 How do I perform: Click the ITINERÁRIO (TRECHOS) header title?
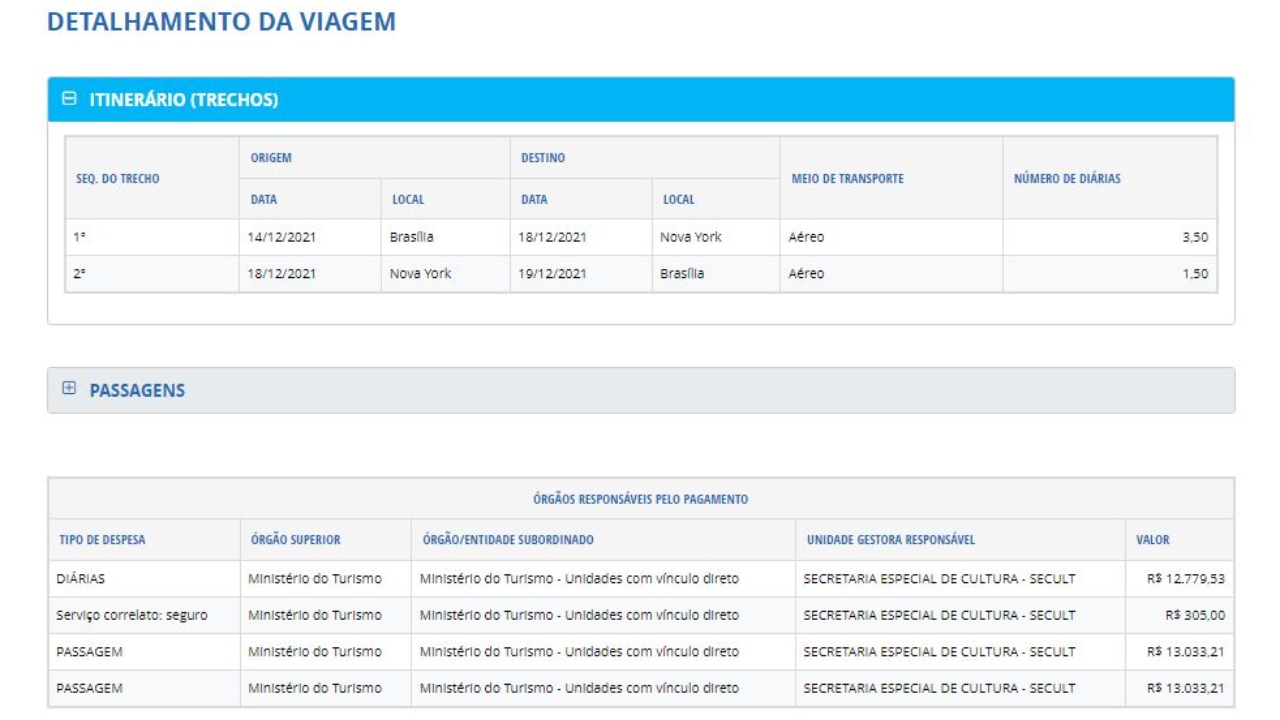(x=184, y=100)
